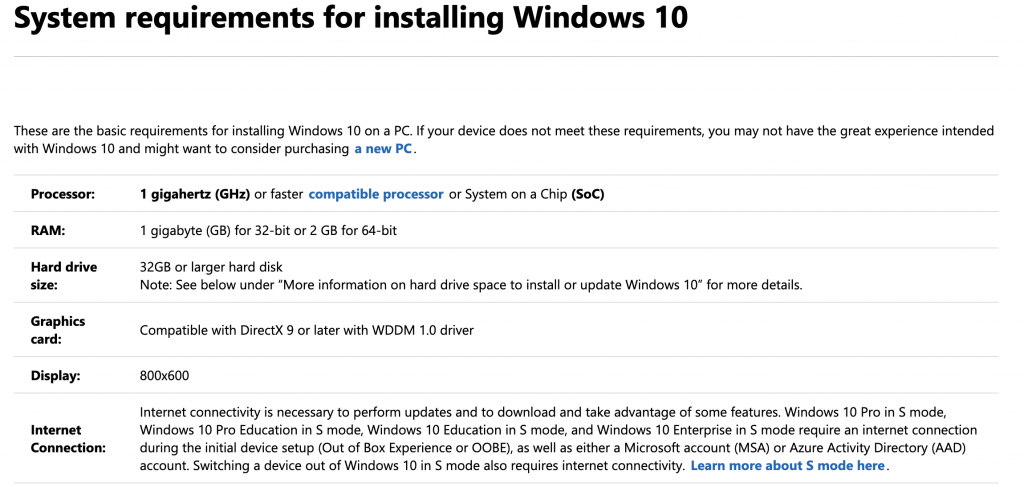Viewport: 1024px width, 487px height.
Task: Open the "a new PC" link
Action: coord(383,149)
